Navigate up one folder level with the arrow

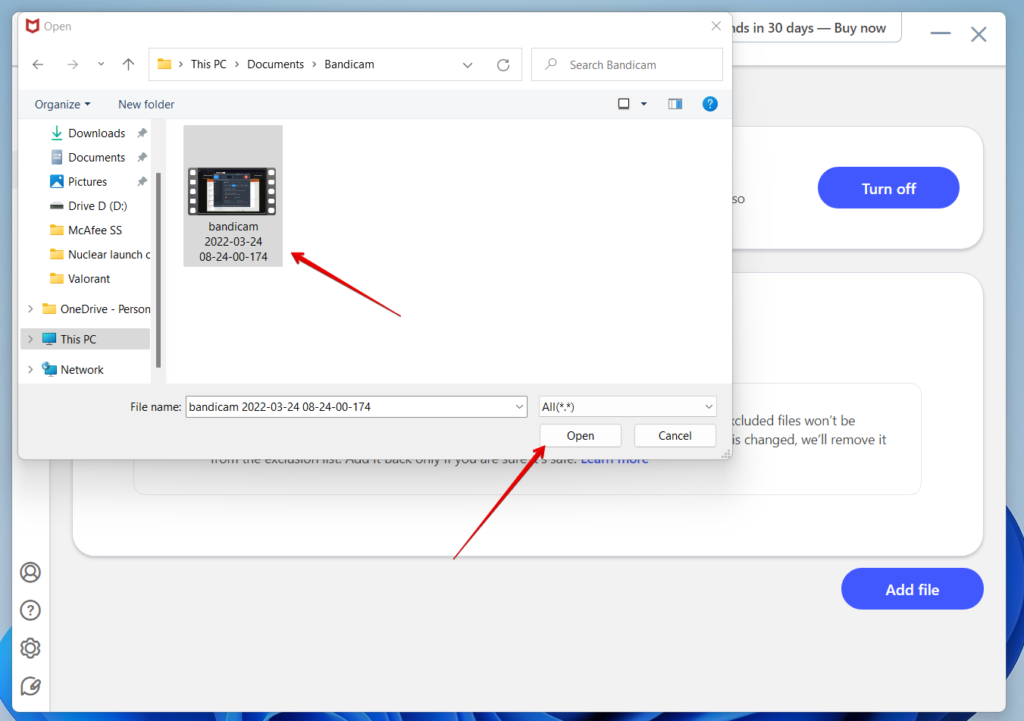(x=128, y=64)
